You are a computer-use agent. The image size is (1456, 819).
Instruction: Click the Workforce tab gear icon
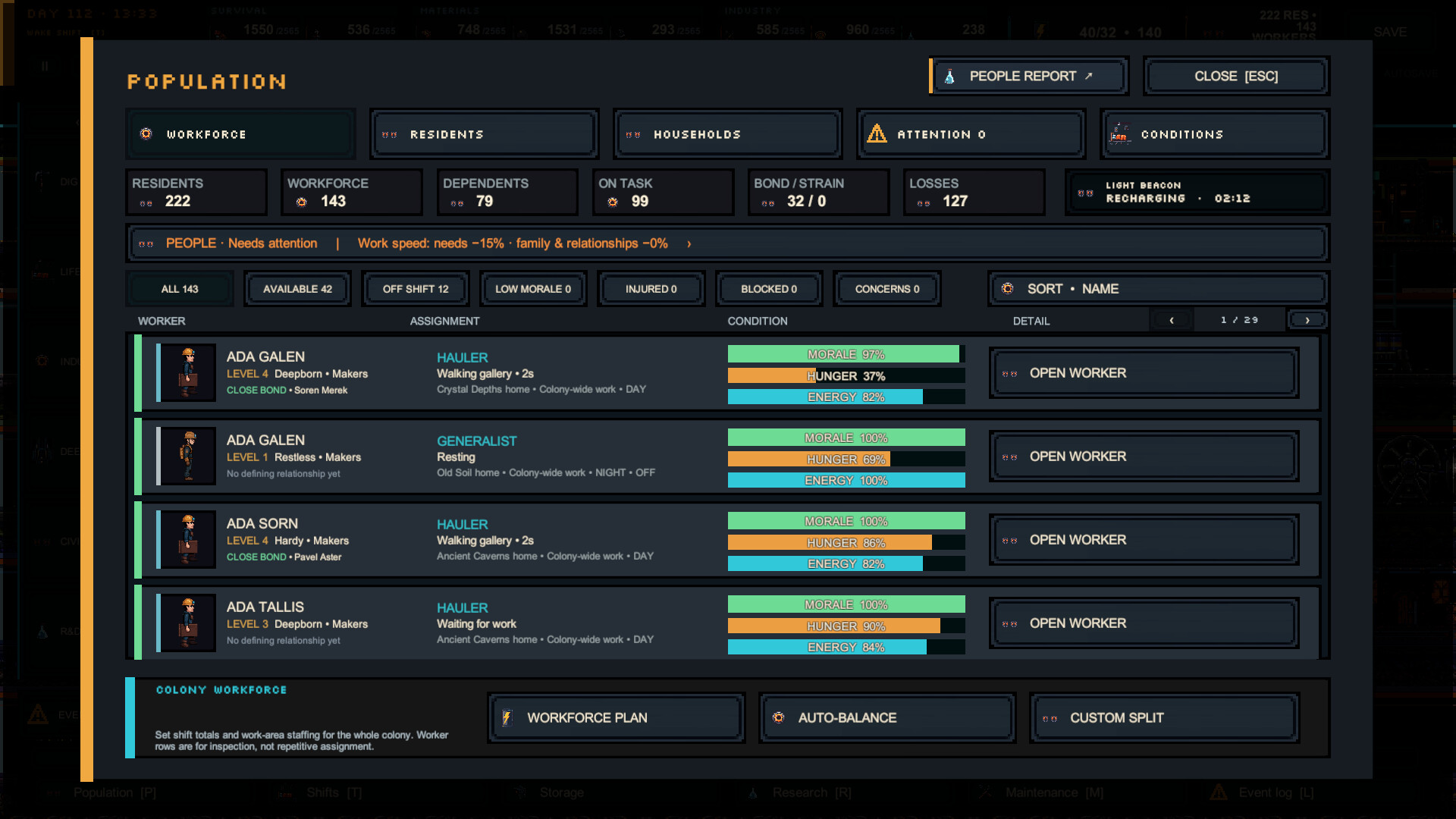146,134
